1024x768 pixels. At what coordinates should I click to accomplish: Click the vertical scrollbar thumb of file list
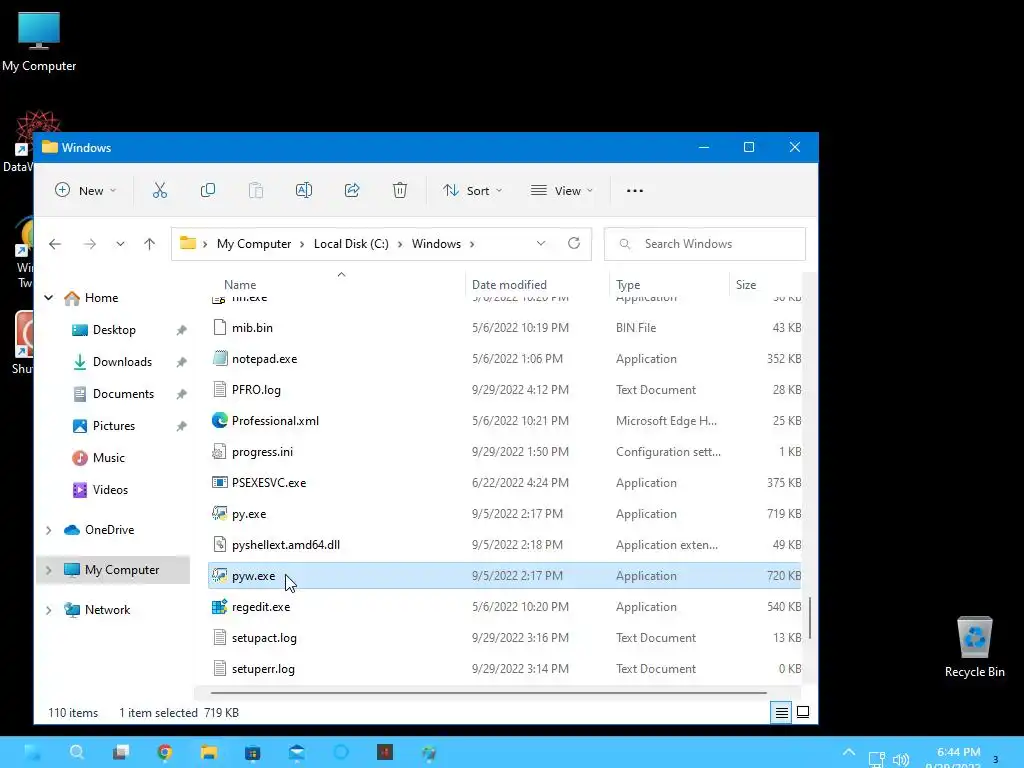point(810,618)
